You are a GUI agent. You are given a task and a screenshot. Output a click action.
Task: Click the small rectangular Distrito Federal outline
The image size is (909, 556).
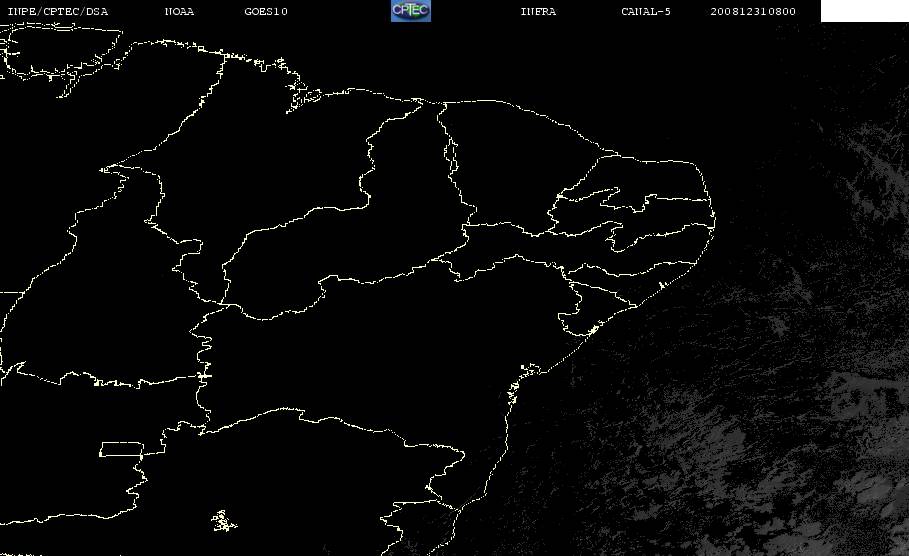pyautogui.click(x=121, y=449)
